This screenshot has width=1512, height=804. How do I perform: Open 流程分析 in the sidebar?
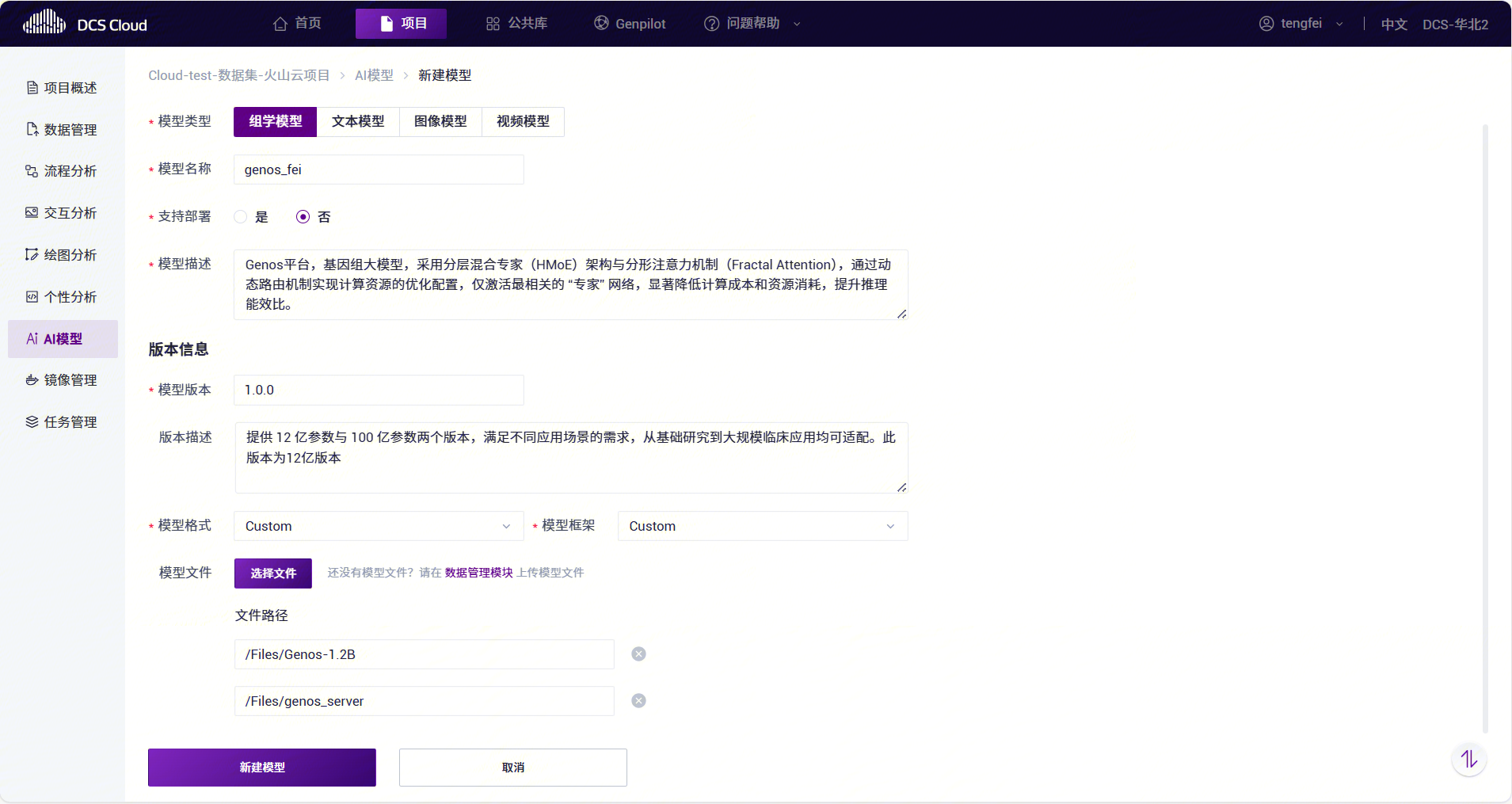(63, 171)
